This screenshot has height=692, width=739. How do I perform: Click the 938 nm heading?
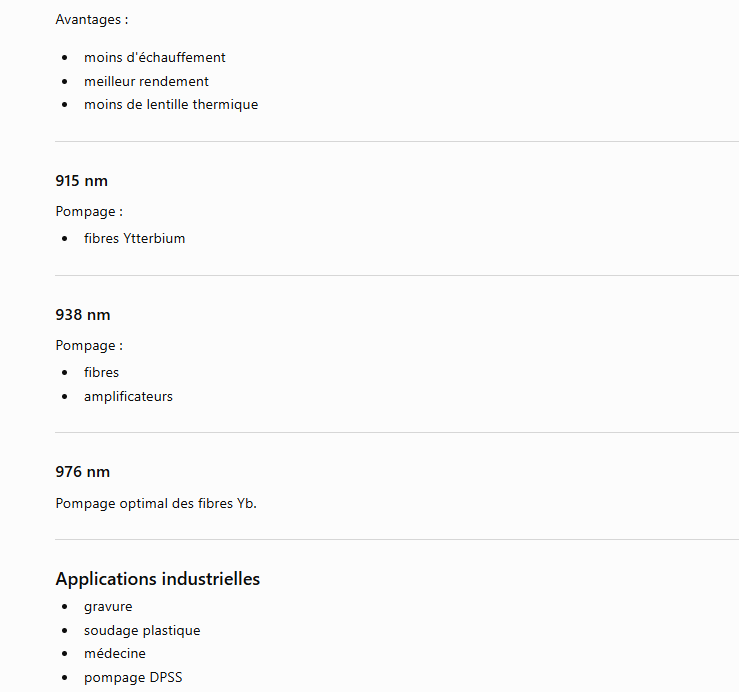pos(83,315)
